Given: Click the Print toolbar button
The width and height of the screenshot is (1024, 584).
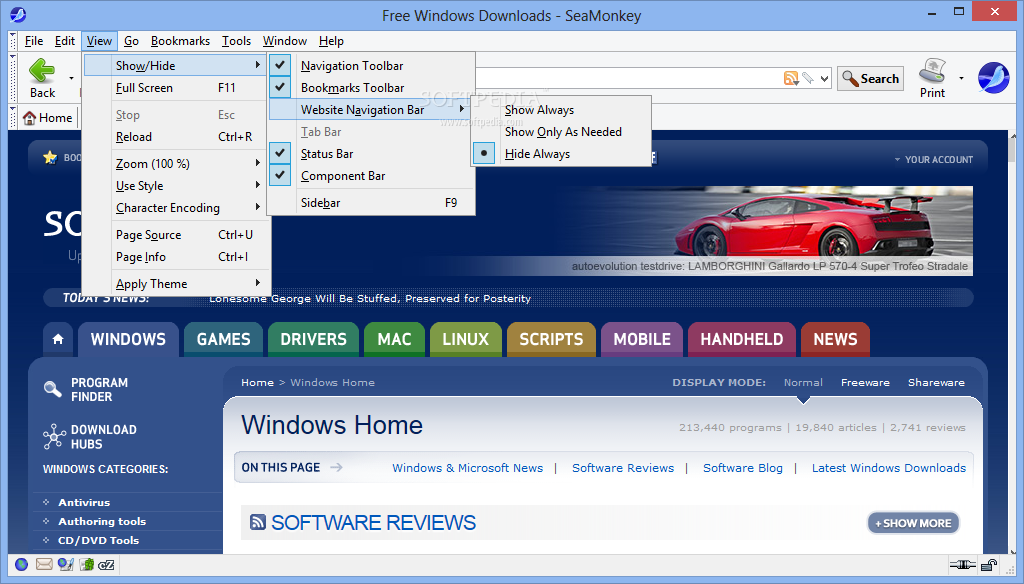Looking at the screenshot, I should [933, 78].
